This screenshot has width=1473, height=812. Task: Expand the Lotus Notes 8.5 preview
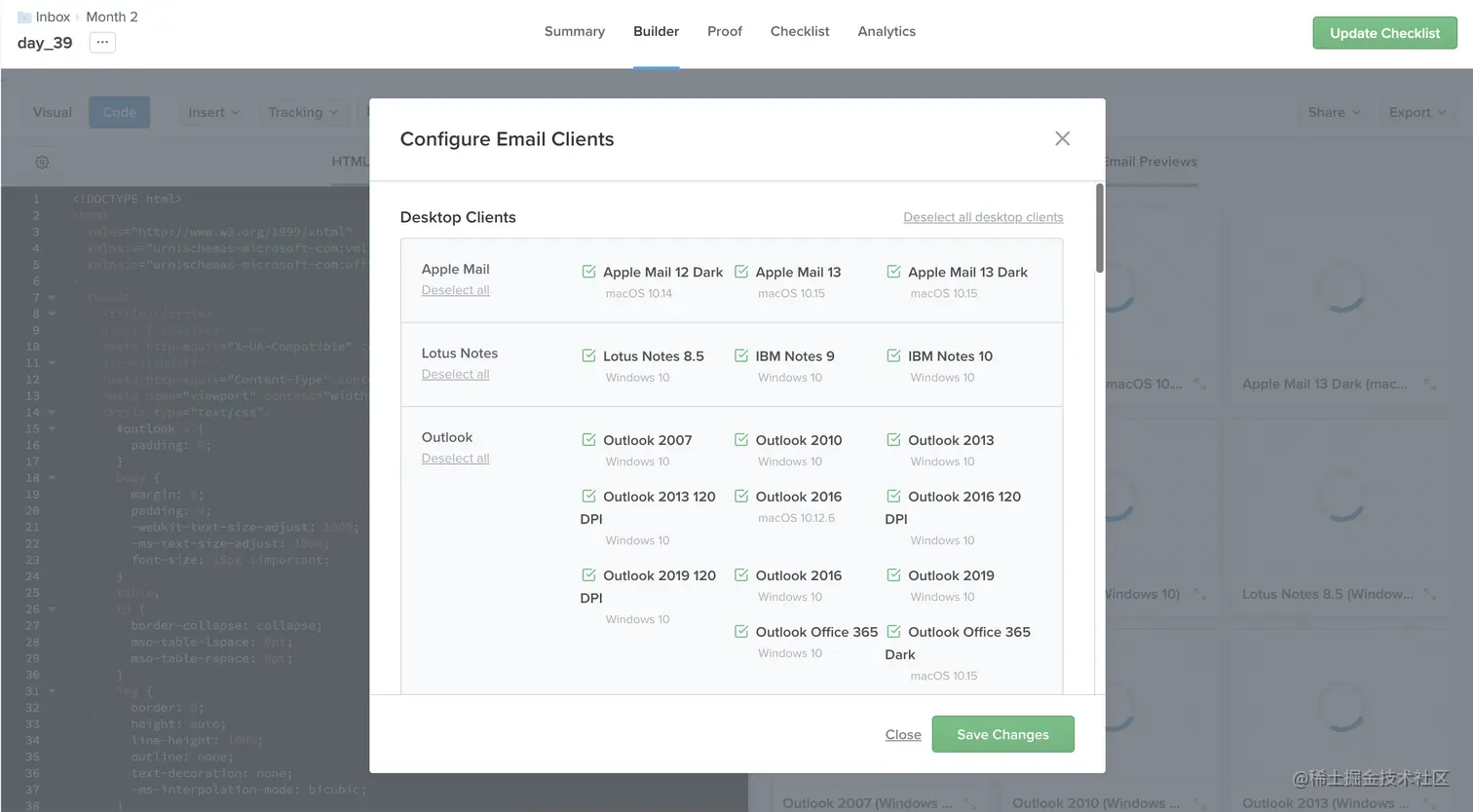click(x=1429, y=595)
